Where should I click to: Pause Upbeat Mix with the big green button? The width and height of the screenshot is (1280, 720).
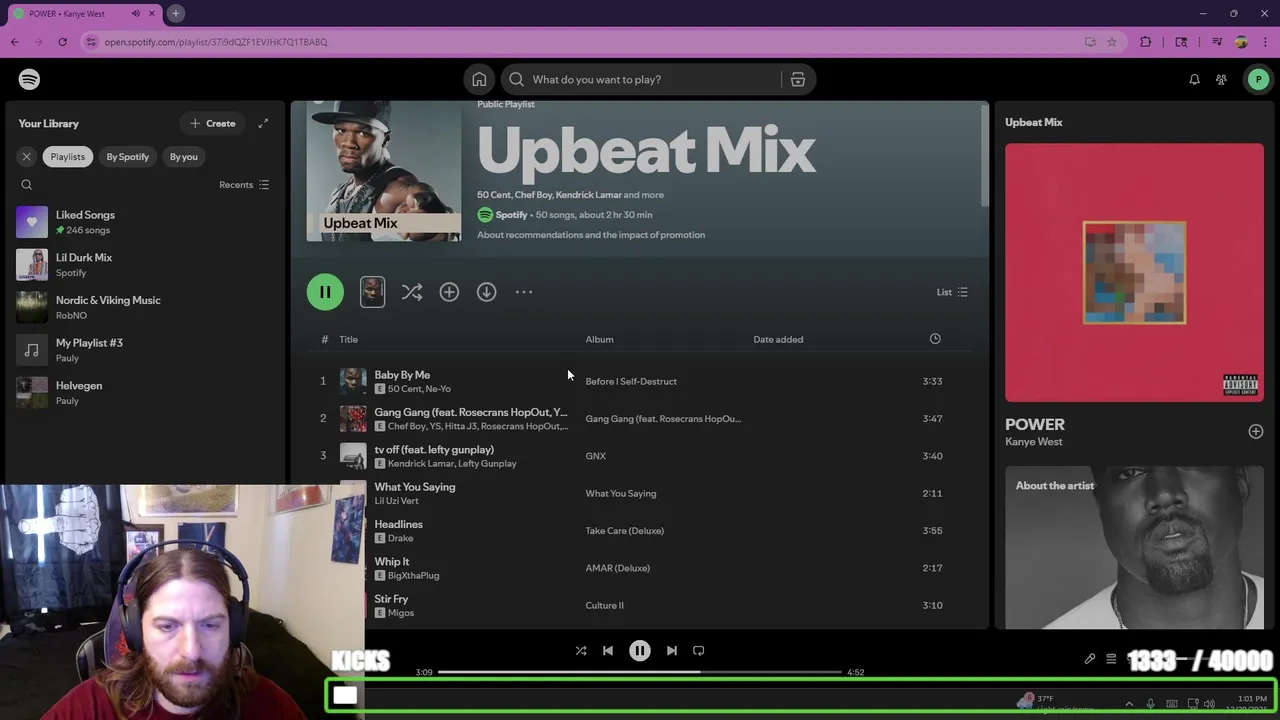coord(325,292)
